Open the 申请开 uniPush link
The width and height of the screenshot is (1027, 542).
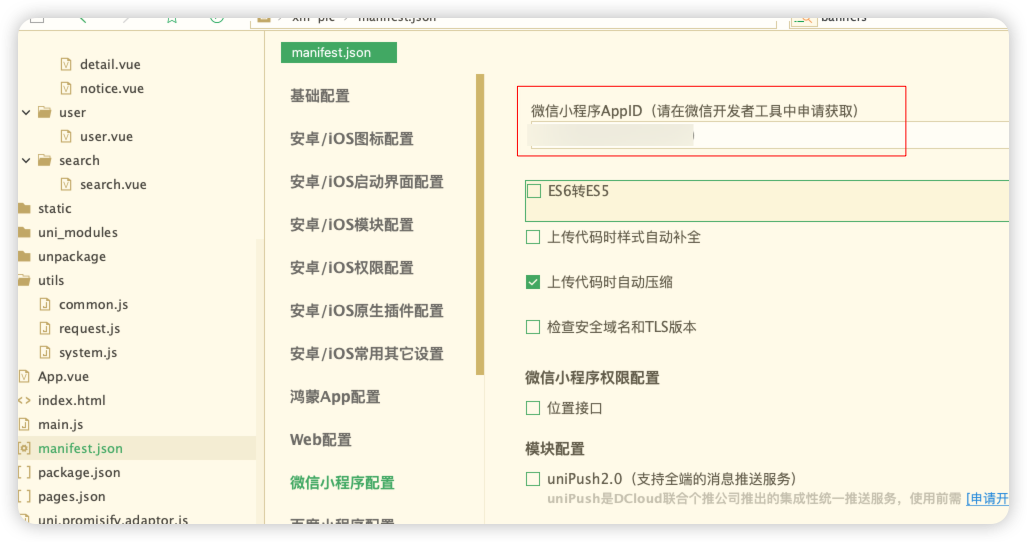click(x=988, y=499)
